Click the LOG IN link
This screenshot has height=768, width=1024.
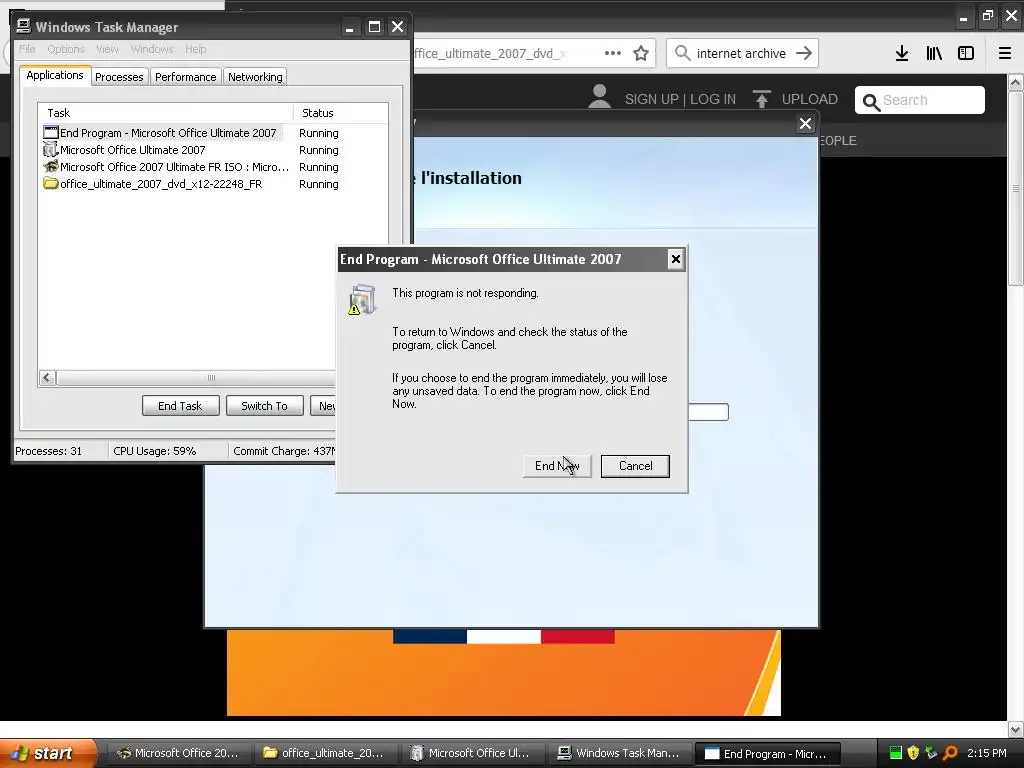(x=713, y=99)
